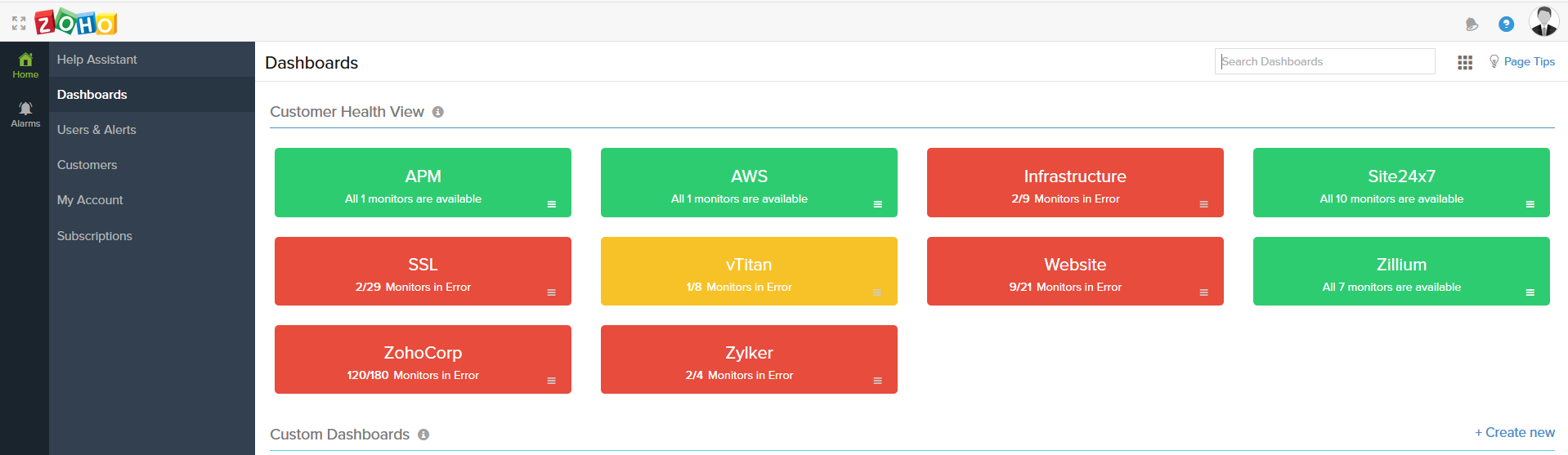Open the menu icon on Zillium card
The width and height of the screenshot is (1568, 455).
pyautogui.click(x=1530, y=292)
